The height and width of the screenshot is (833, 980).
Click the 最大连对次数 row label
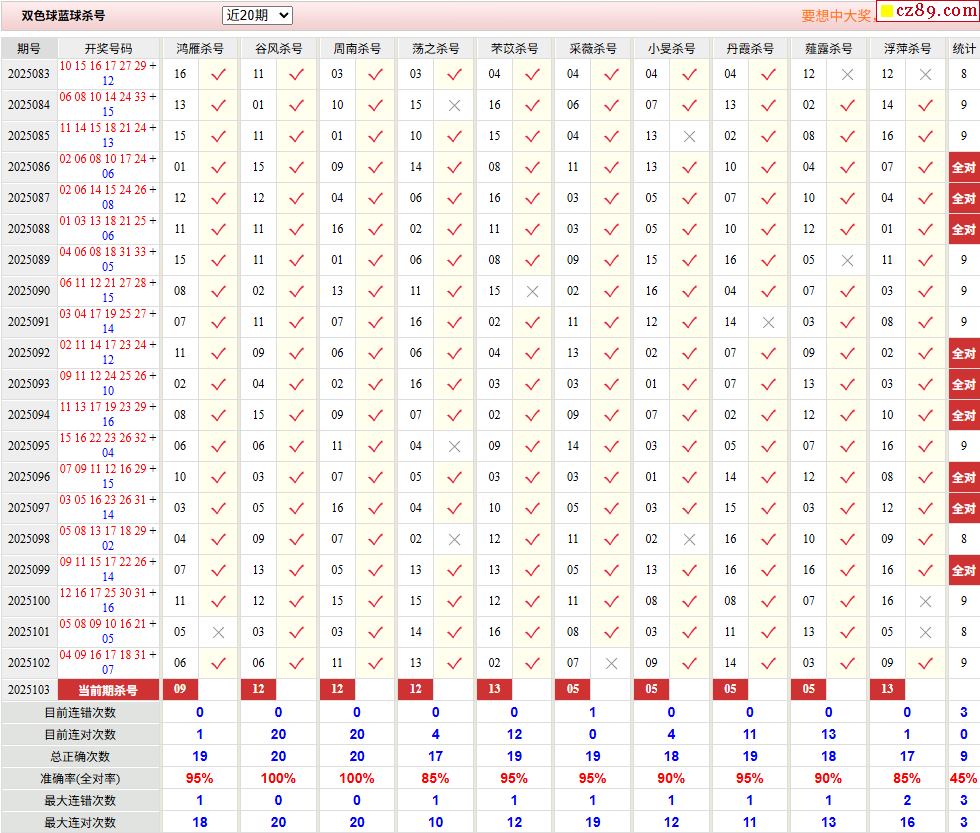(x=80, y=822)
